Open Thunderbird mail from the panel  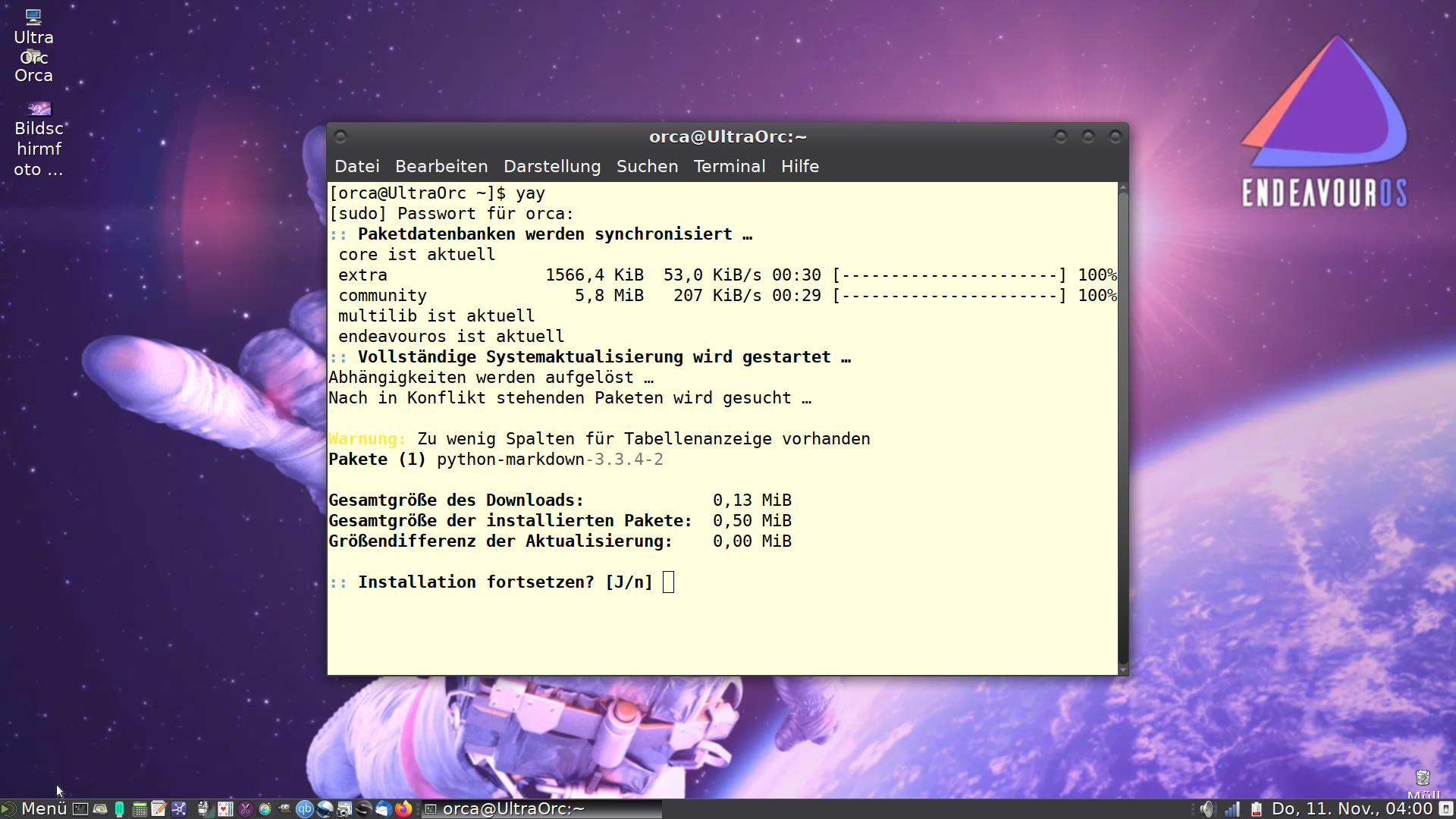pyautogui.click(x=383, y=809)
